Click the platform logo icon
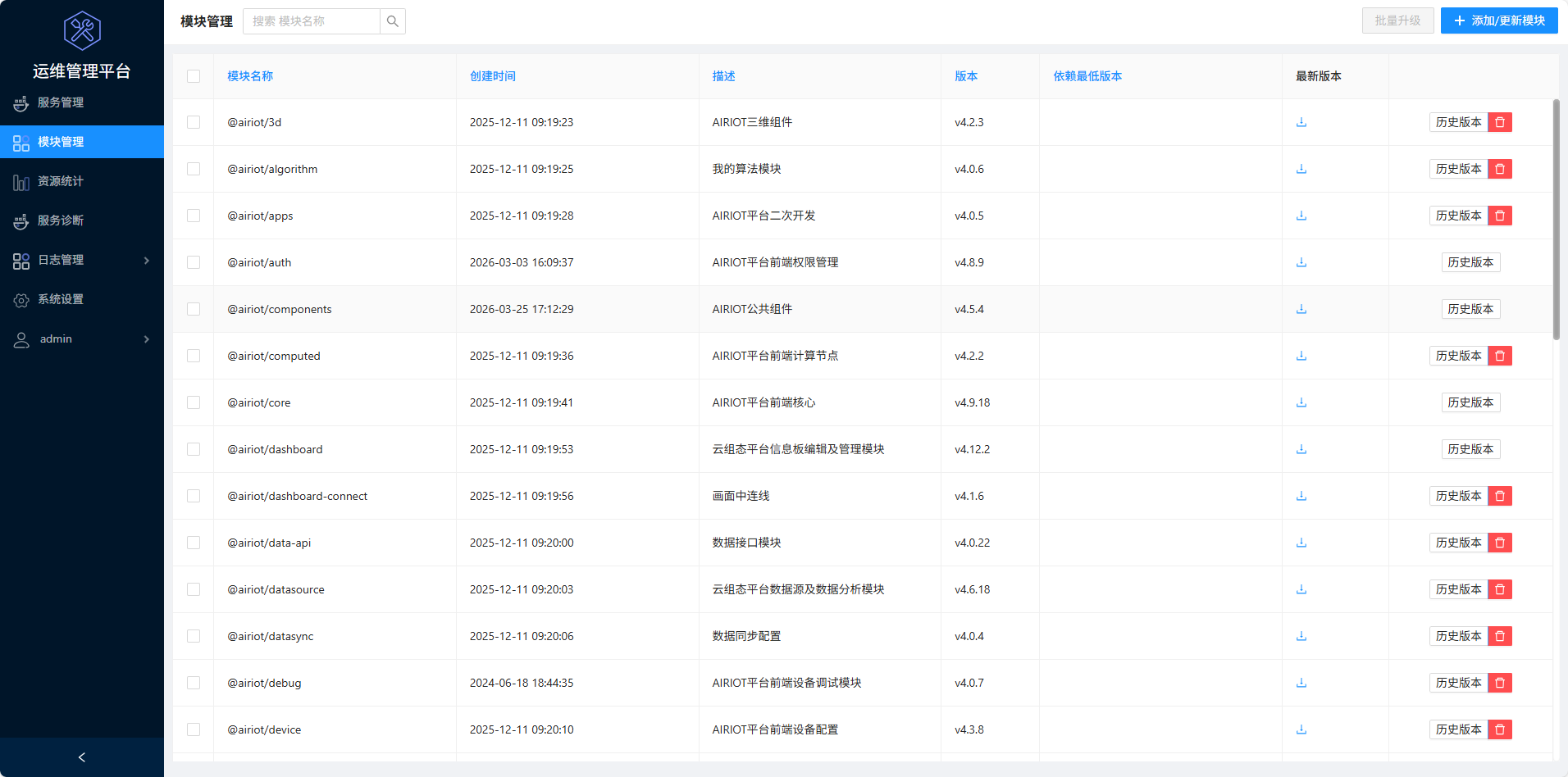 pyautogui.click(x=81, y=30)
